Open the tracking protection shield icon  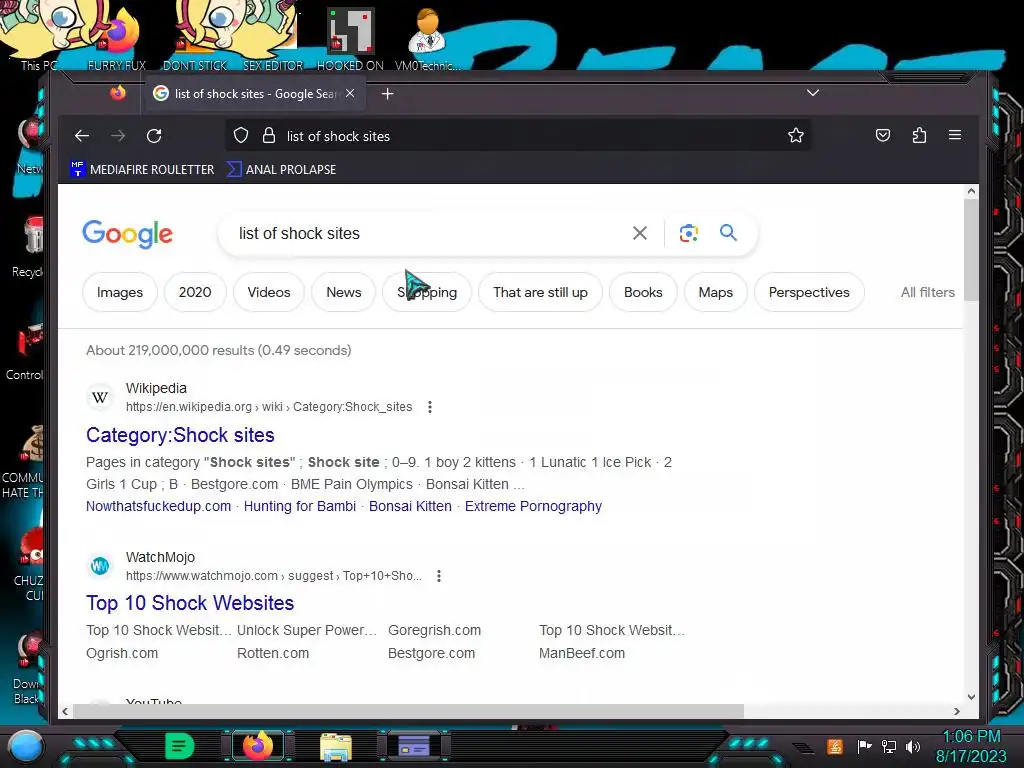pyautogui.click(x=241, y=136)
